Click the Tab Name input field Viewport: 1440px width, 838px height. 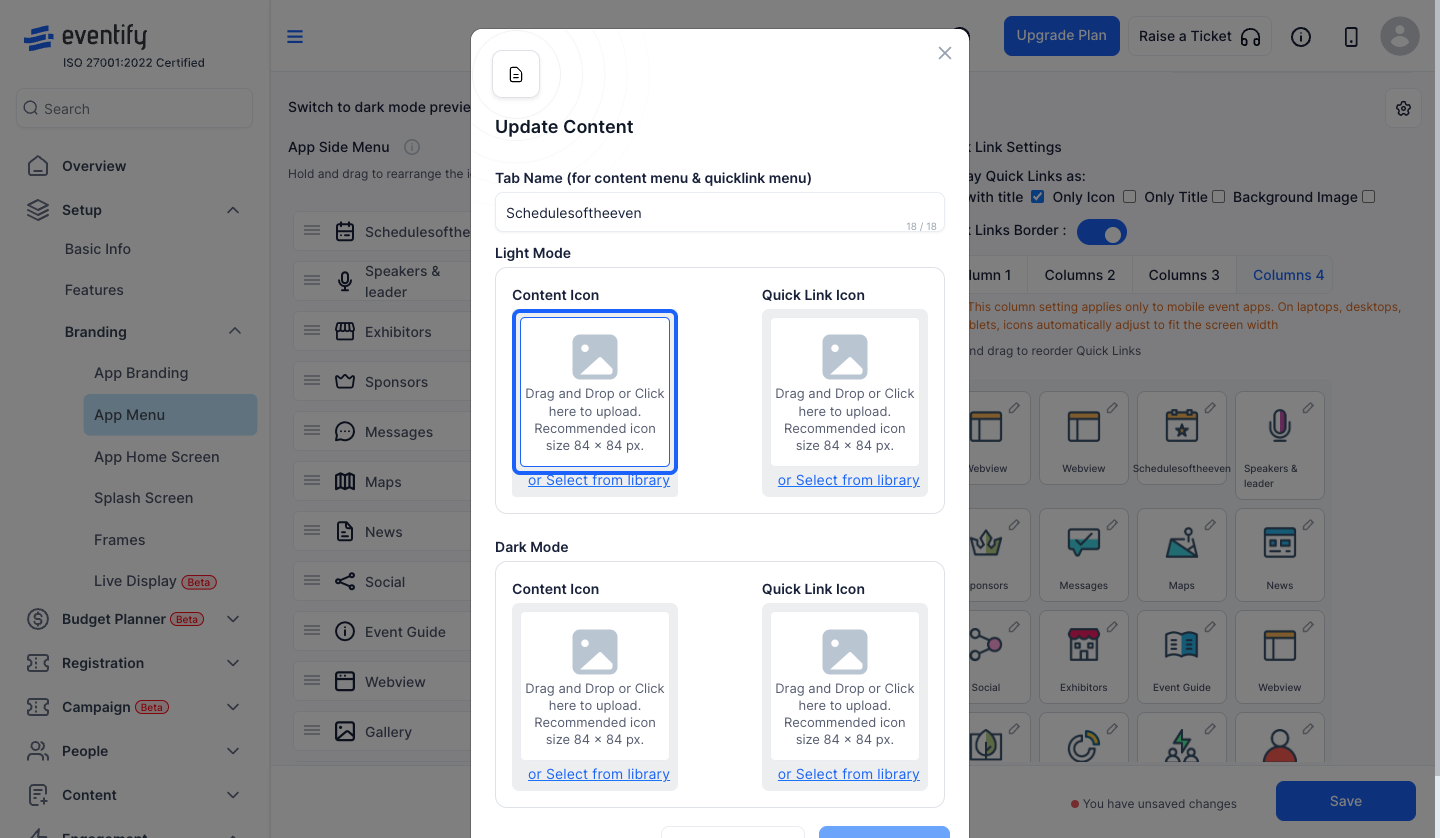[720, 213]
